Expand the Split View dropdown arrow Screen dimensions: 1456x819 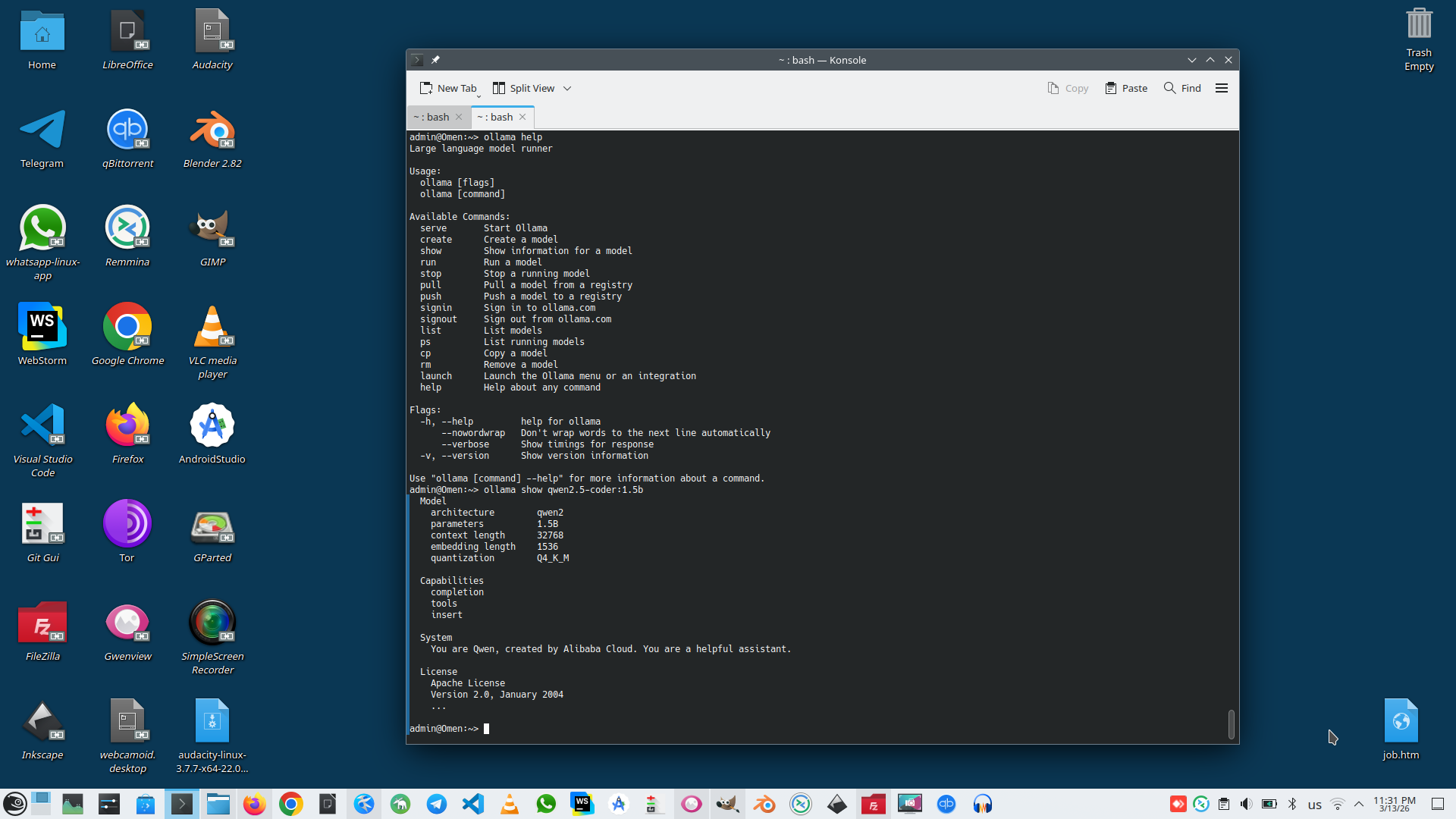(x=567, y=88)
